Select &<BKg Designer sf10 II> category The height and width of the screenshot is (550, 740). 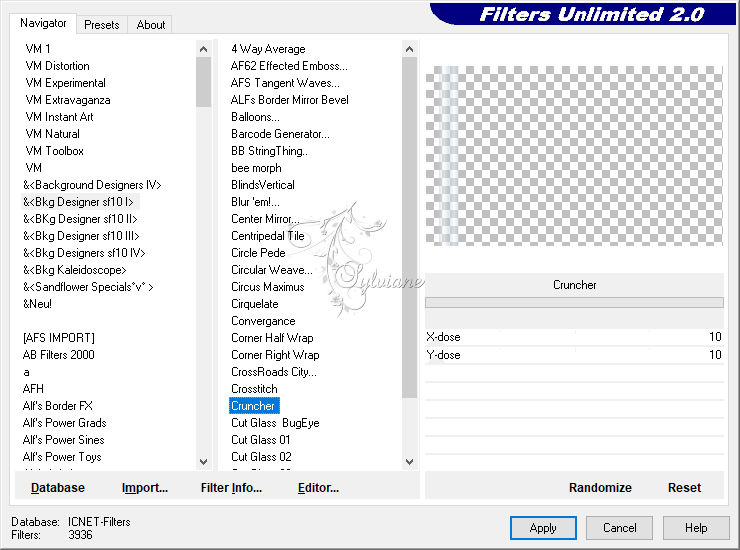pos(80,219)
